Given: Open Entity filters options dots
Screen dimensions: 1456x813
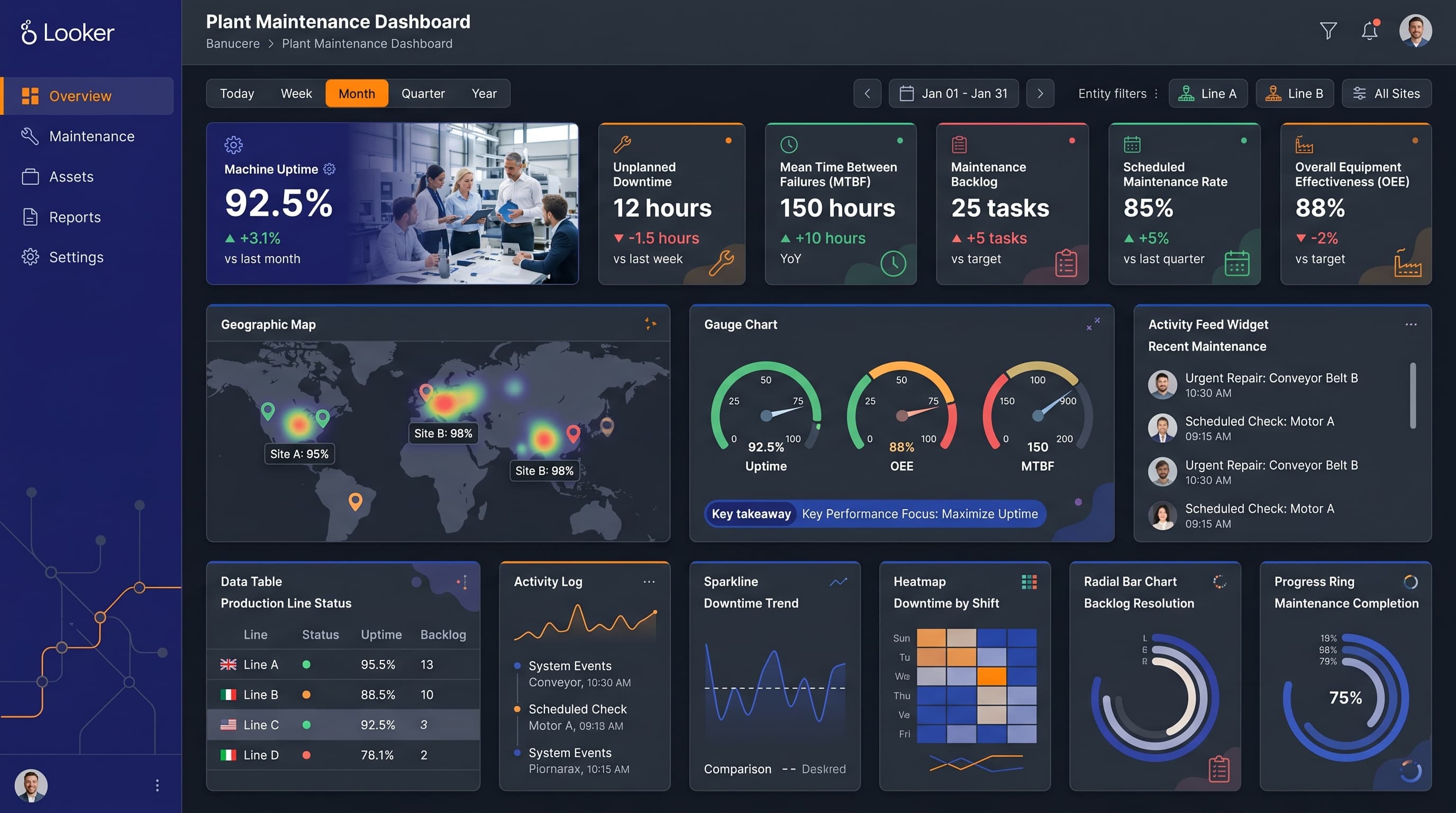Looking at the screenshot, I should pyautogui.click(x=1156, y=93).
